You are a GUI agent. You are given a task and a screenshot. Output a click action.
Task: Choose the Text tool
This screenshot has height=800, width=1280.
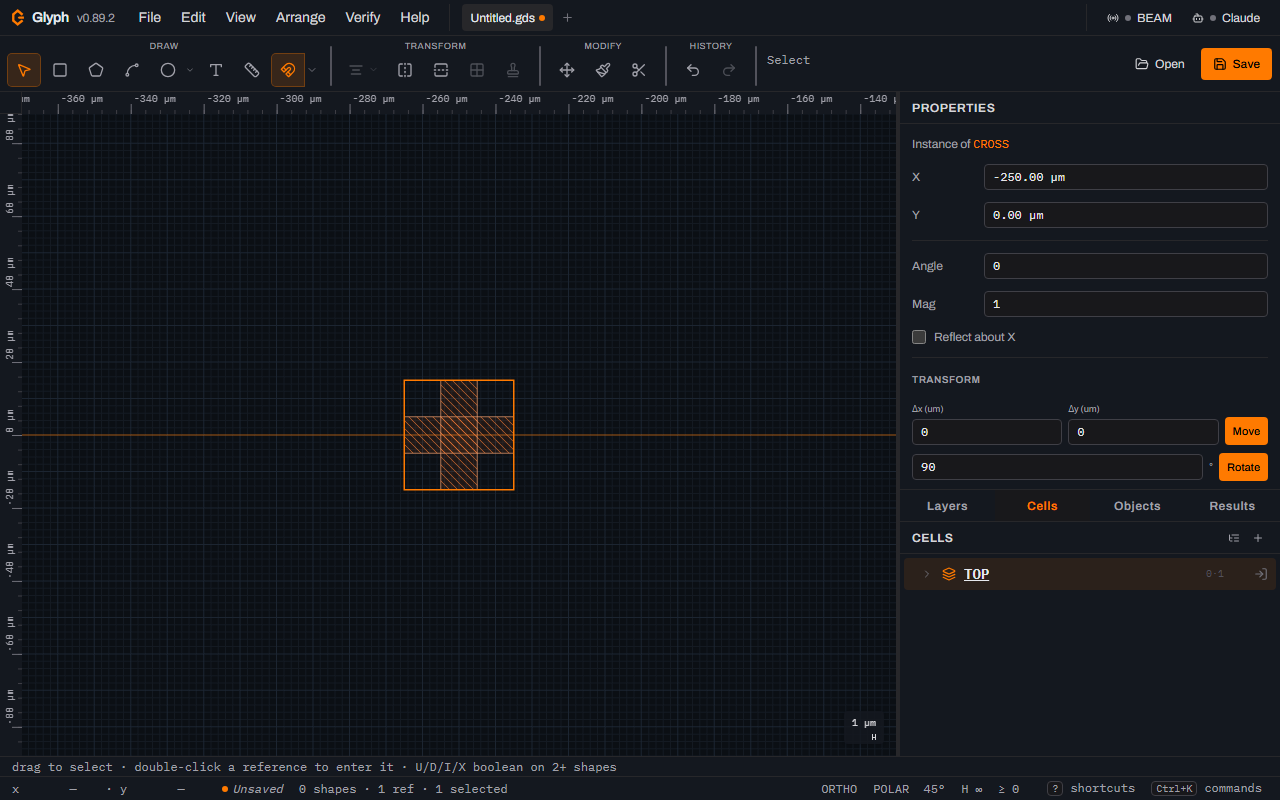216,70
